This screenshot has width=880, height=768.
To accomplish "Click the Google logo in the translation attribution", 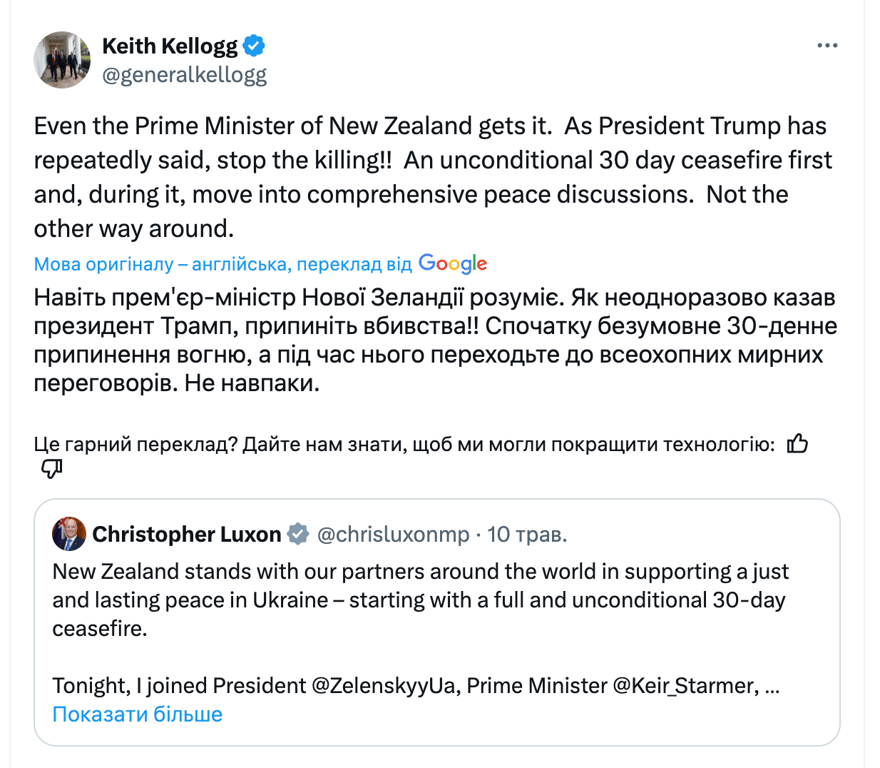I will (452, 263).
